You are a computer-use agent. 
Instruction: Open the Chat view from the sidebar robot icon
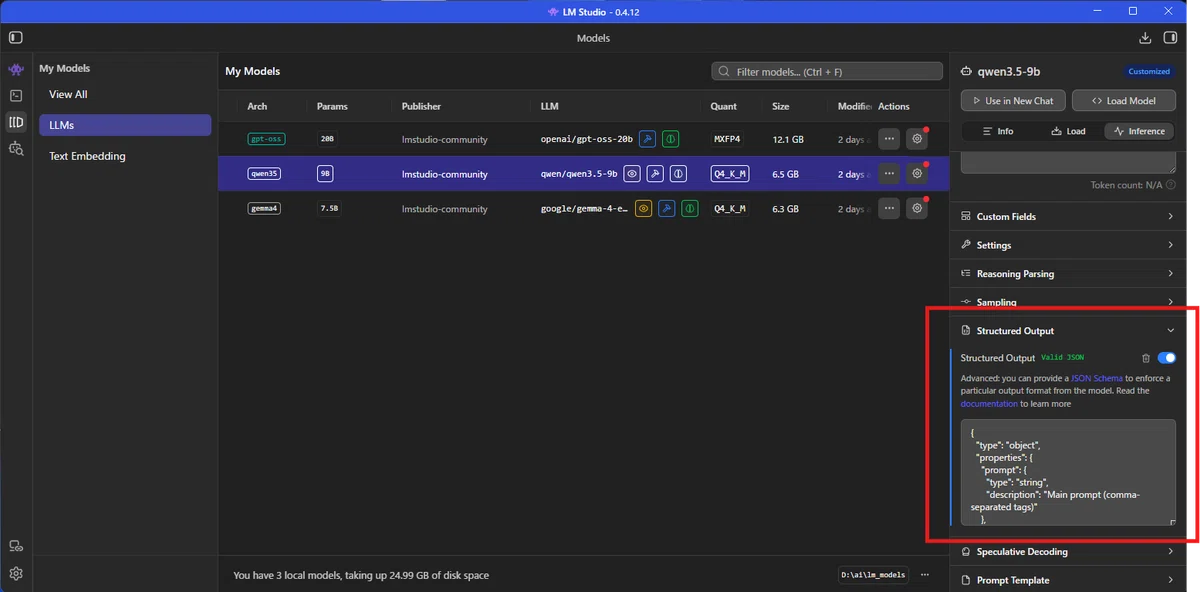coord(15,69)
